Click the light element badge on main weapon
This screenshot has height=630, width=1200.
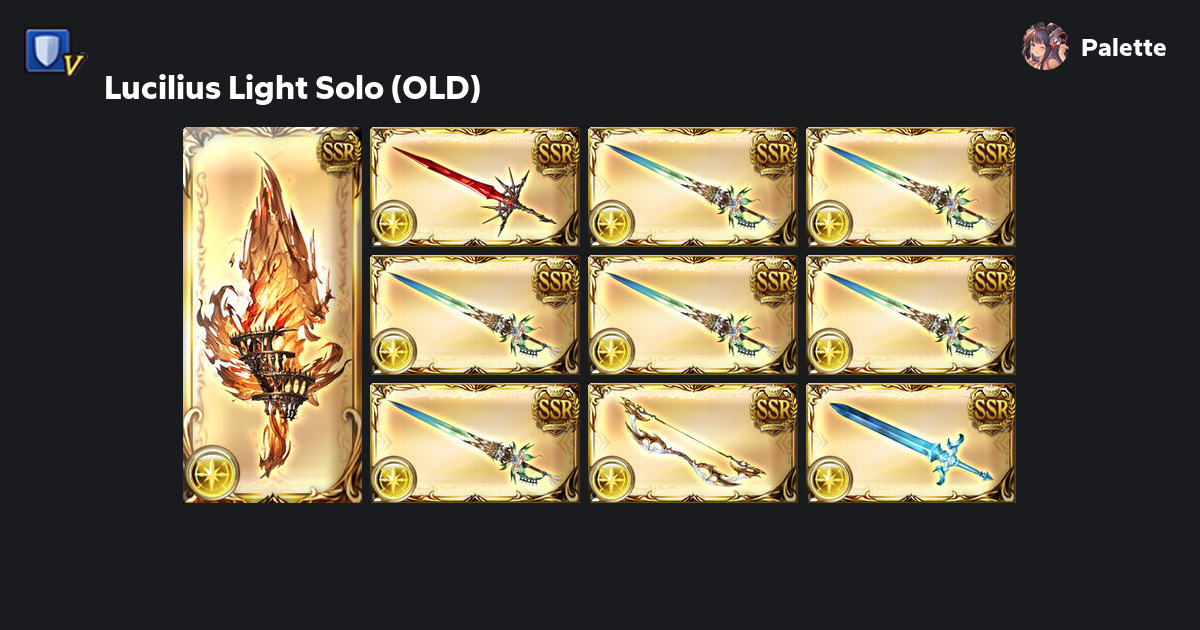coord(213,472)
